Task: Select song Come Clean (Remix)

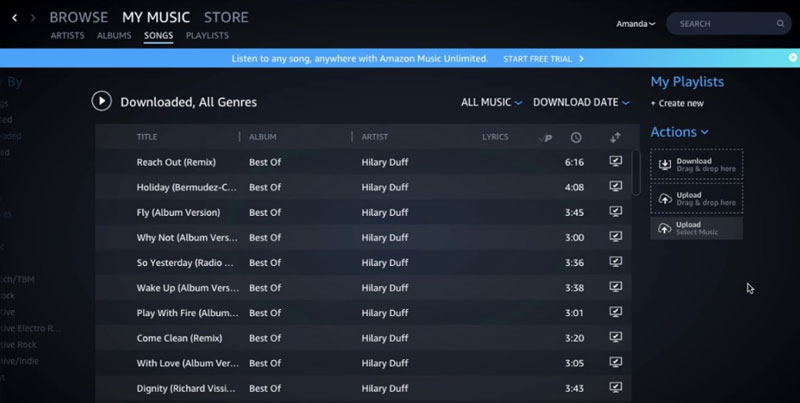Action: pyautogui.click(x=179, y=338)
